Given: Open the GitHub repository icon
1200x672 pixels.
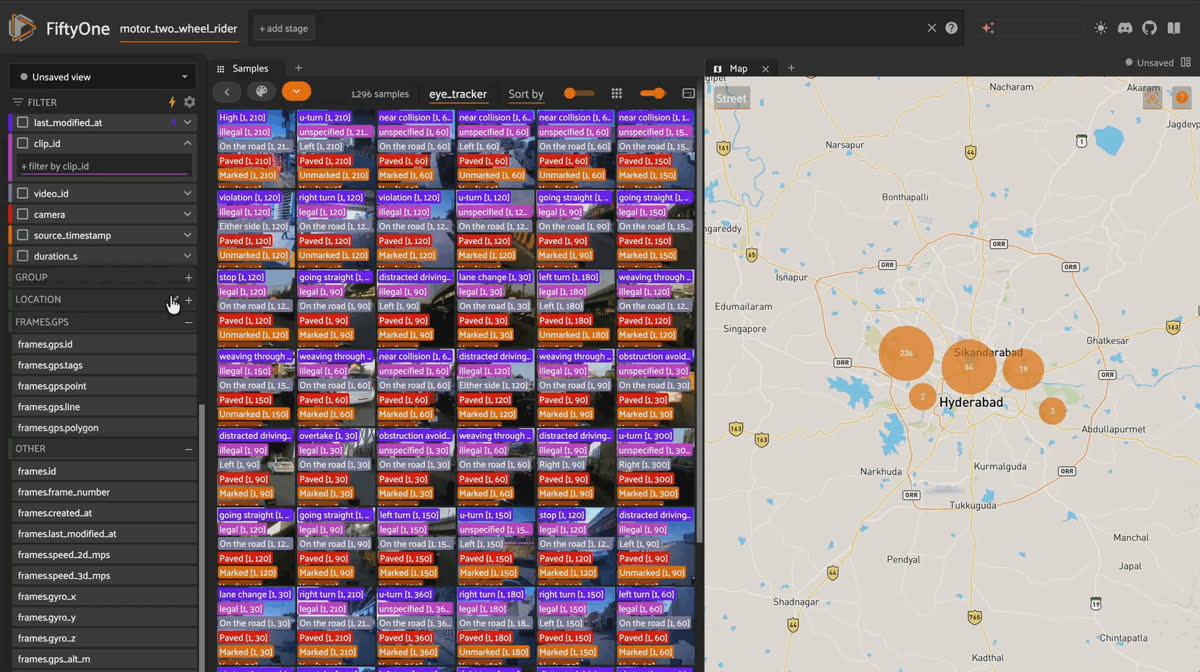Looking at the screenshot, I should coord(1149,28).
